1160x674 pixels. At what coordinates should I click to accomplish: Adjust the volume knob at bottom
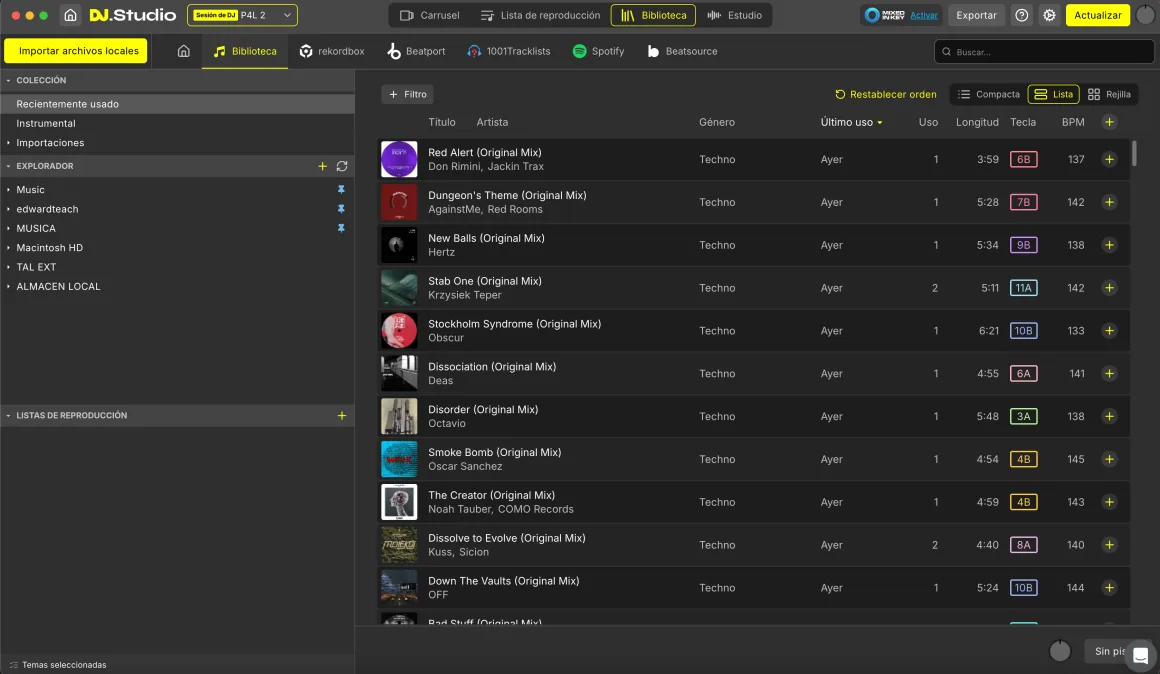(1059, 651)
